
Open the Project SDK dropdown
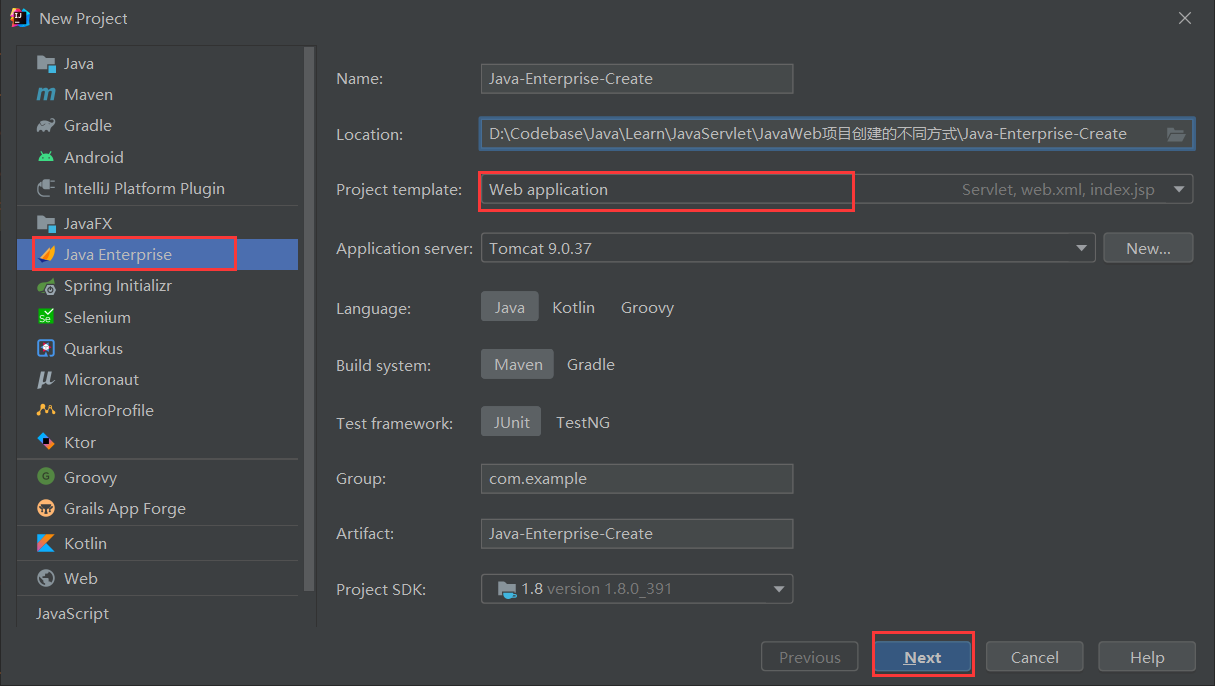(778, 589)
